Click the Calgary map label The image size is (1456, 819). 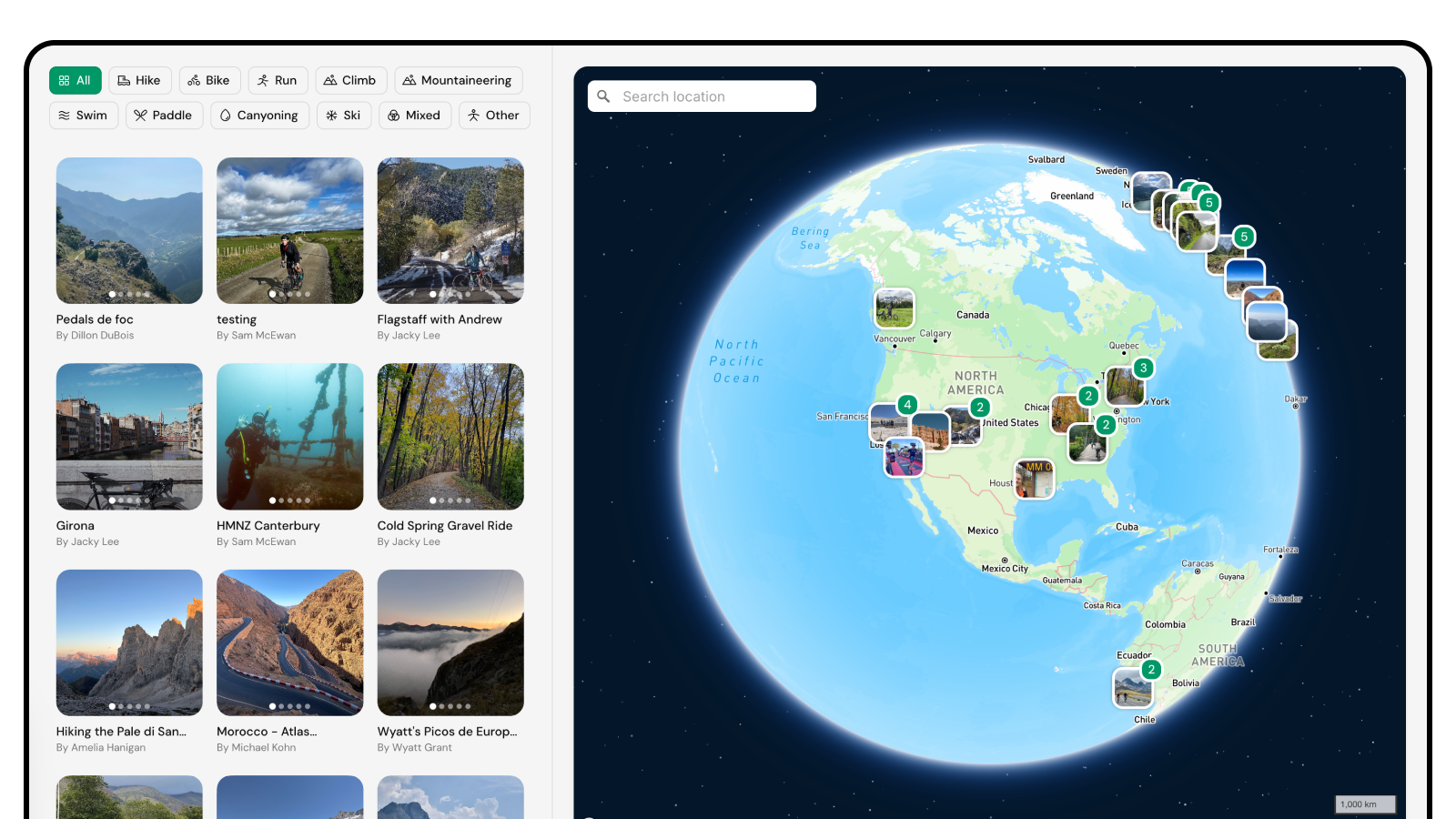pyautogui.click(x=935, y=333)
